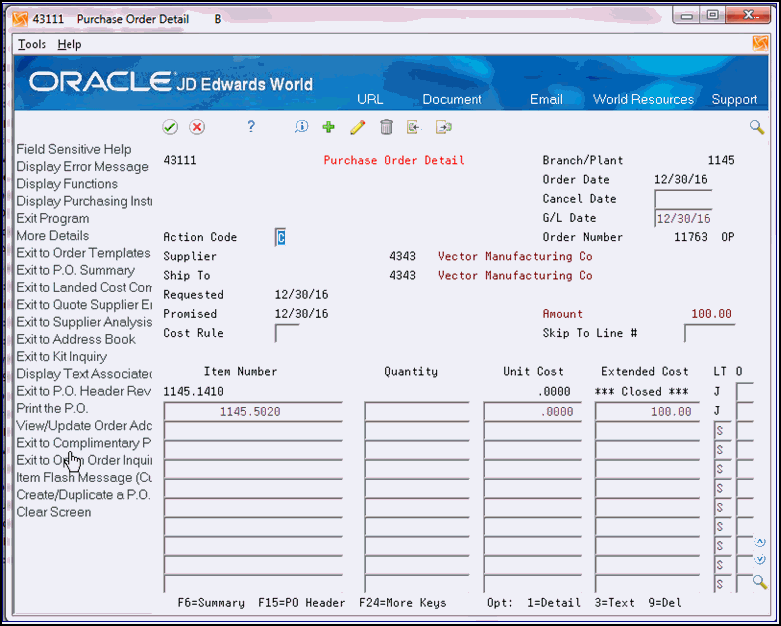The height and width of the screenshot is (626, 781).
Task: Select Print the P.O.
Action: click(52, 408)
